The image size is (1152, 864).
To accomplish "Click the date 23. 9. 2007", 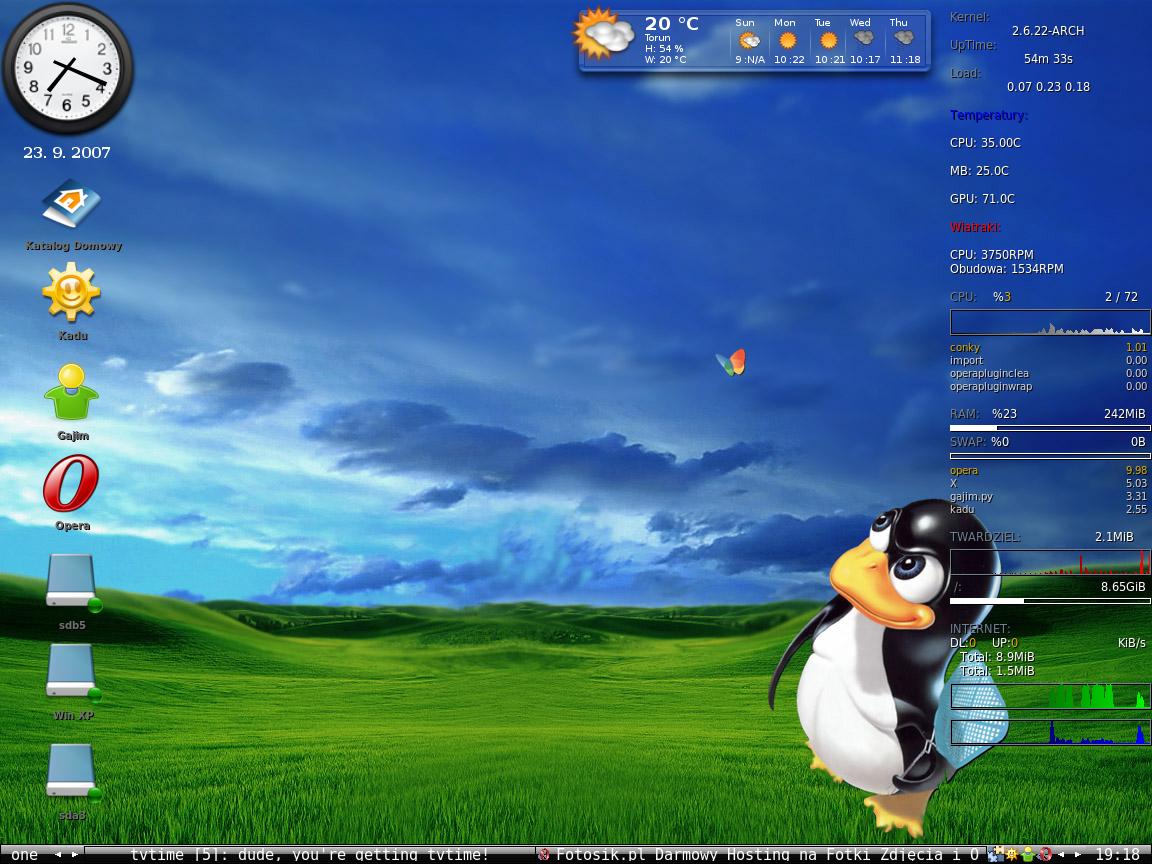I will (x=67, y=153).
